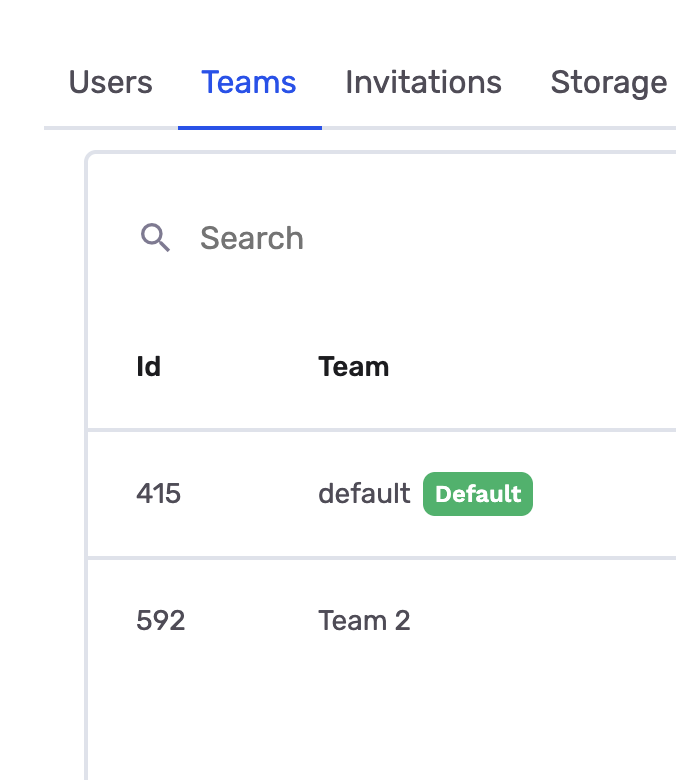Click the 'default' team name
Screen dimensions: 676x780
(365, 494)
